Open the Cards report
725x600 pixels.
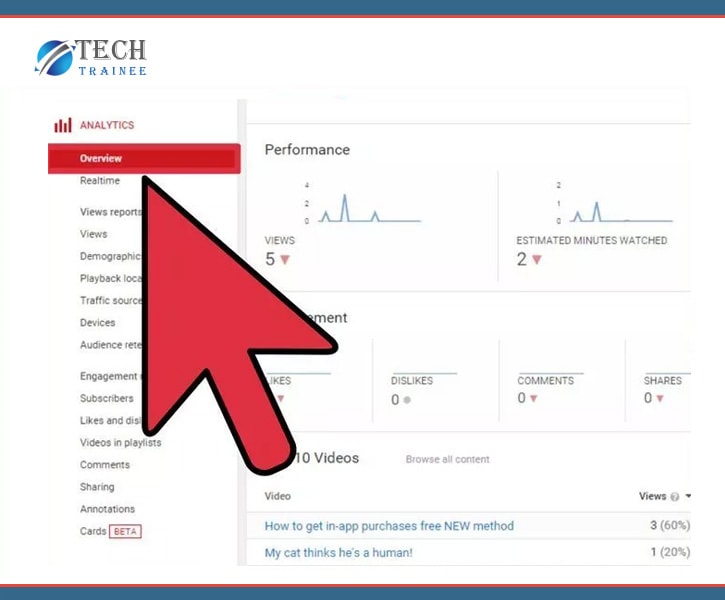[x=93, y=531]
